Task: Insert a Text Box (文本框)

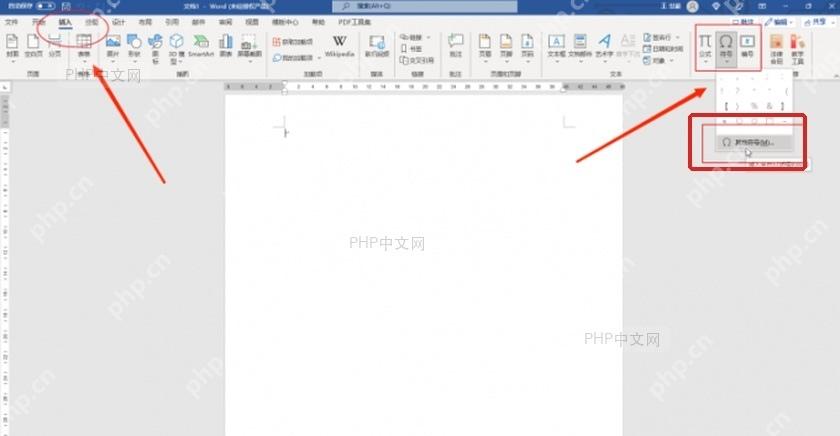Action: pos(556,47)
